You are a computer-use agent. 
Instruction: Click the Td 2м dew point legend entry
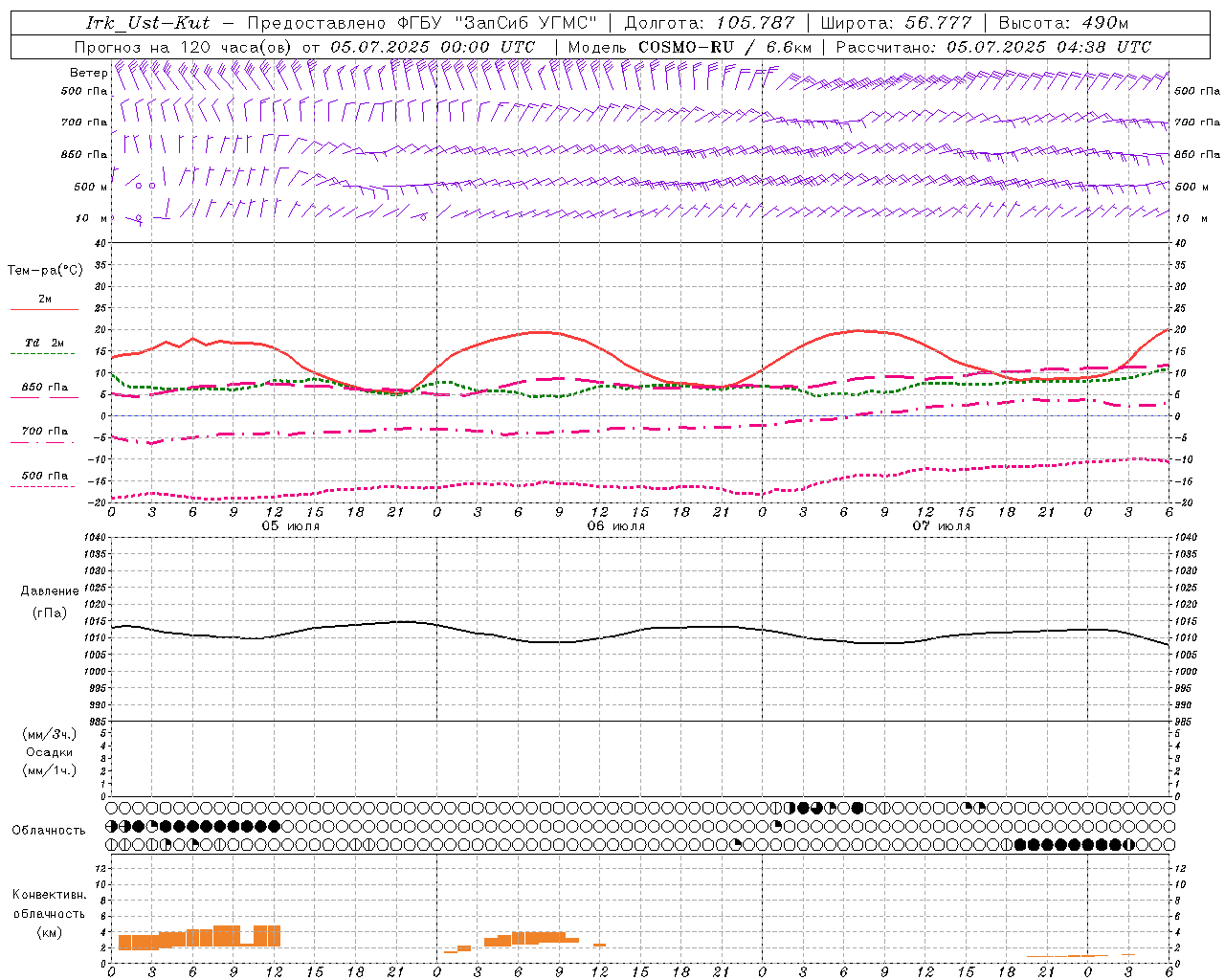[x=45, y=343]
